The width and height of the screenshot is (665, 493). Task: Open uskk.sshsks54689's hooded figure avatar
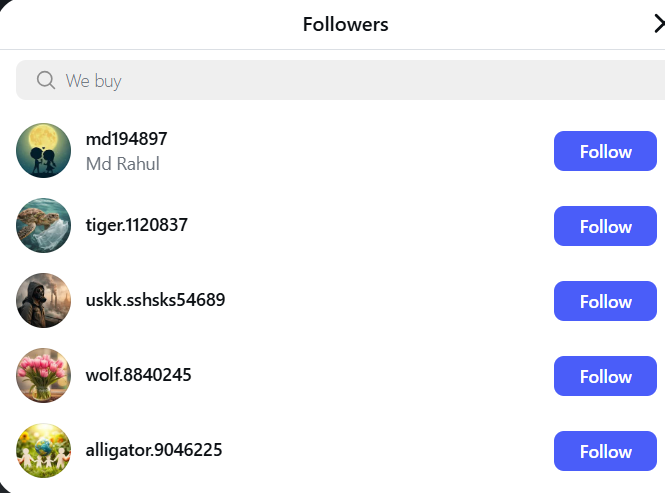pyautogui.click(x=44, y=301)
